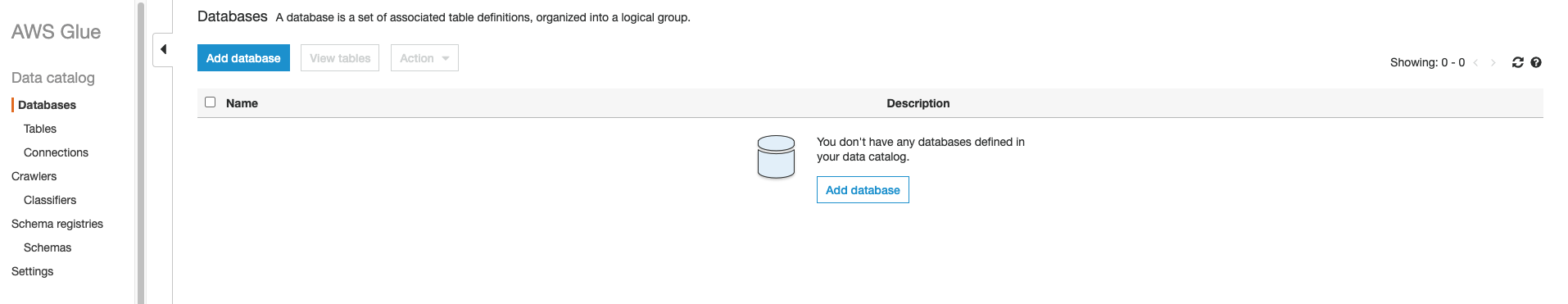The image size is (1568, 304).
Task: Sort by the Name column header
Action: click(x=242, y=103)
